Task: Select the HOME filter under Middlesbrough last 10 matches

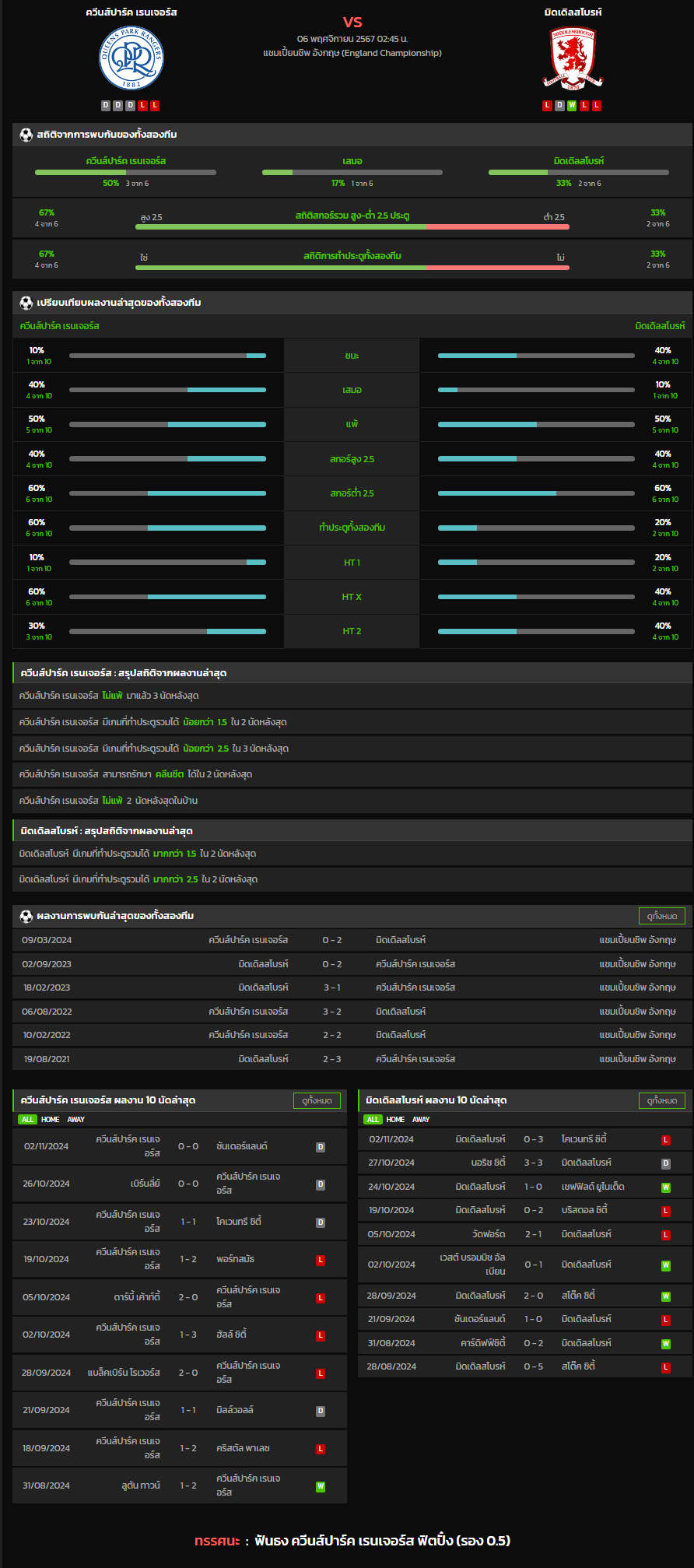Action: pos(395,1120)
